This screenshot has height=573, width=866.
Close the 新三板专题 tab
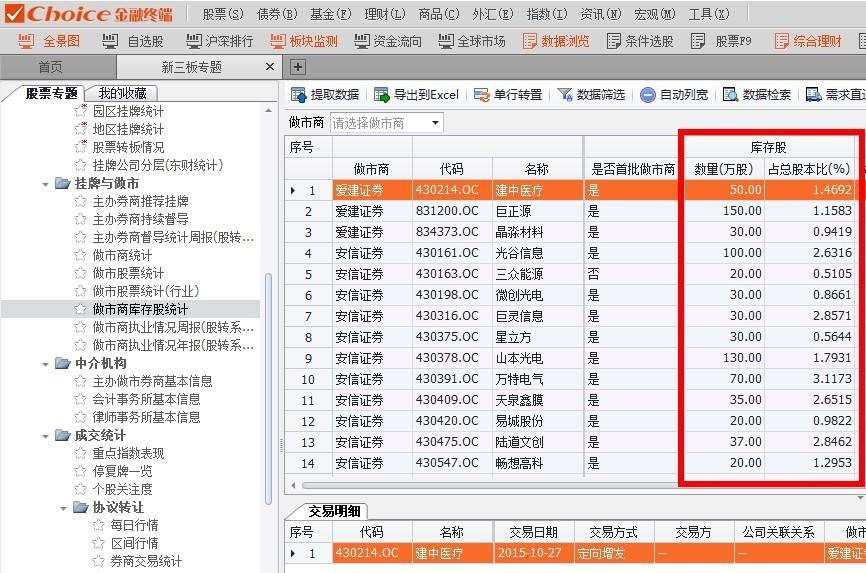point(270,67)
